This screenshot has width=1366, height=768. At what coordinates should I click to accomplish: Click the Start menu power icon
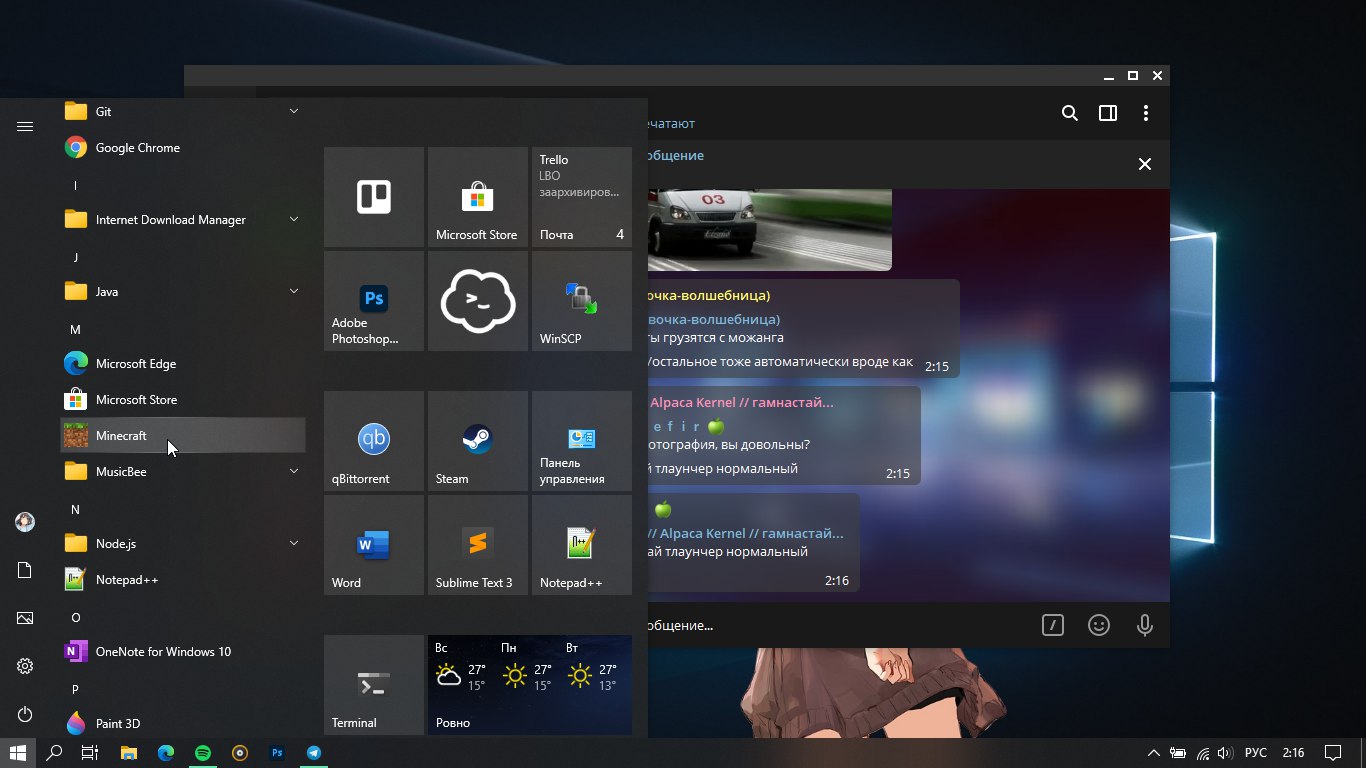coord(25,714)
